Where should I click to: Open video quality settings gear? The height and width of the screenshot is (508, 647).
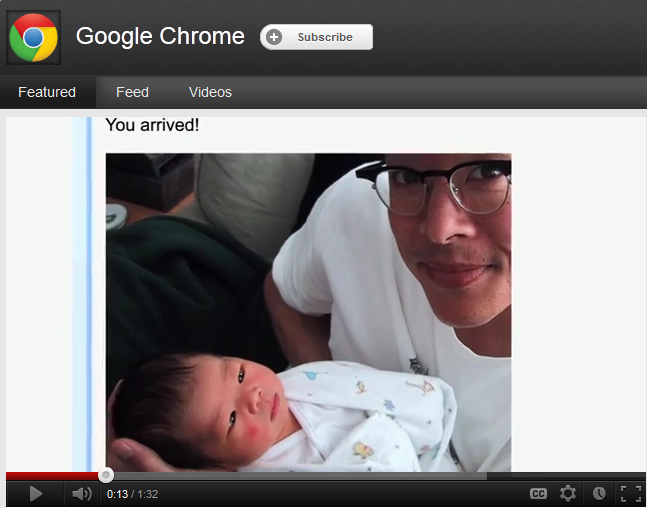point(568,494)
